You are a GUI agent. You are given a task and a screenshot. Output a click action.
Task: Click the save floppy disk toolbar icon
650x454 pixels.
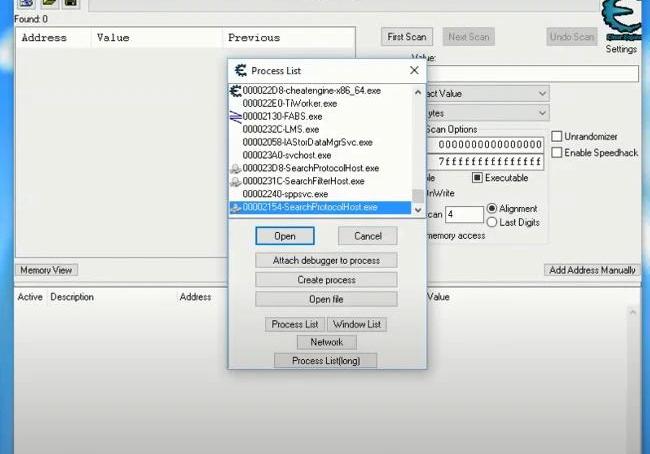pos(70,4)
